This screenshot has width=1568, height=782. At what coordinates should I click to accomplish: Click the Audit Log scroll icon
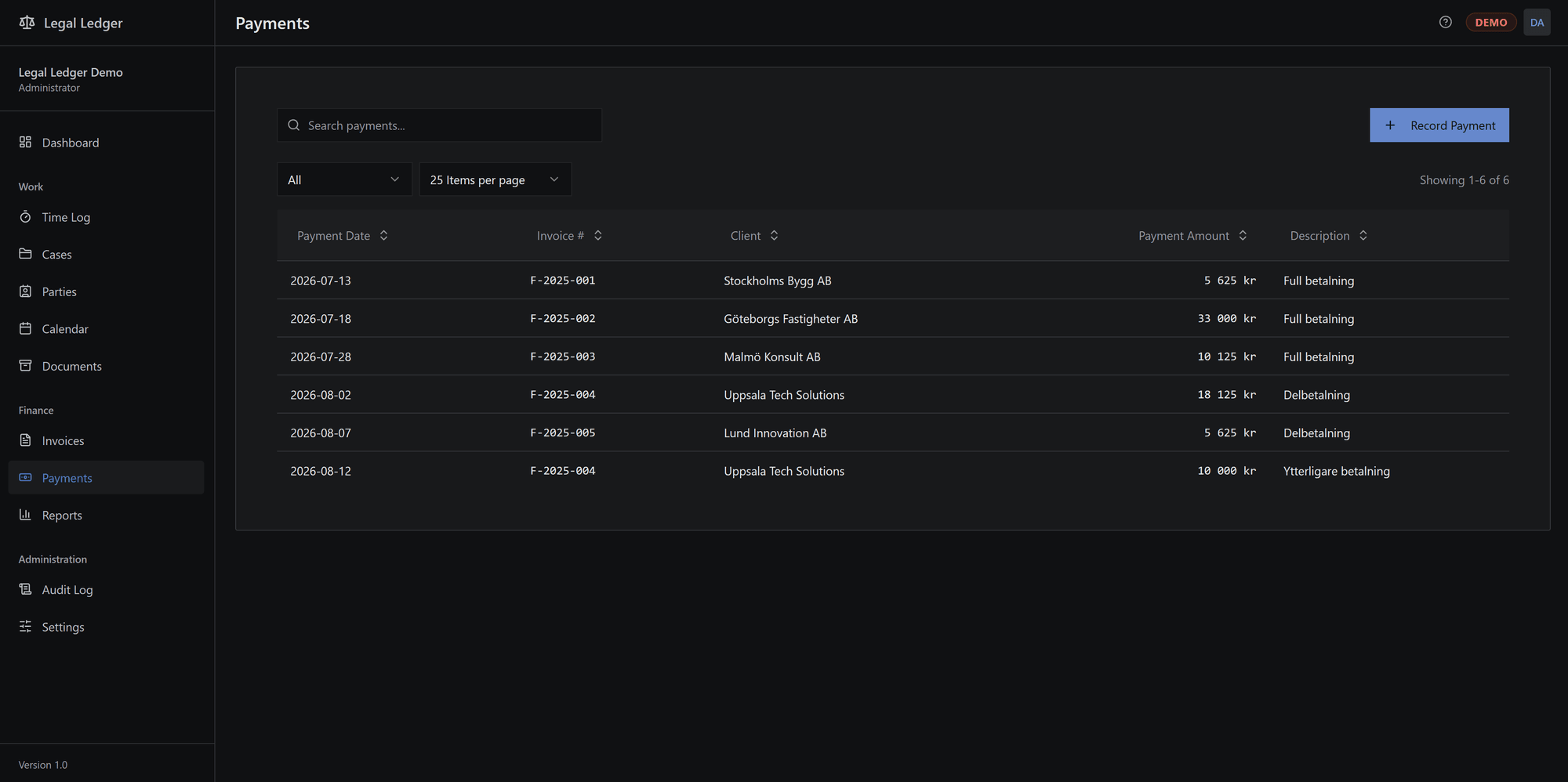tap(25, 588)
